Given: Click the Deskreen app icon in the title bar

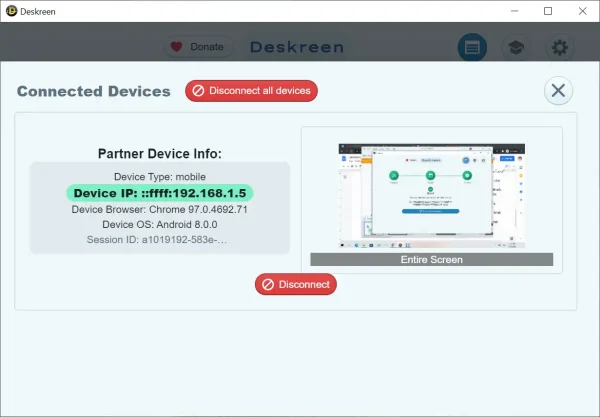Looking at the screenshot, I should pyautogui.click(x=11, y=11).
